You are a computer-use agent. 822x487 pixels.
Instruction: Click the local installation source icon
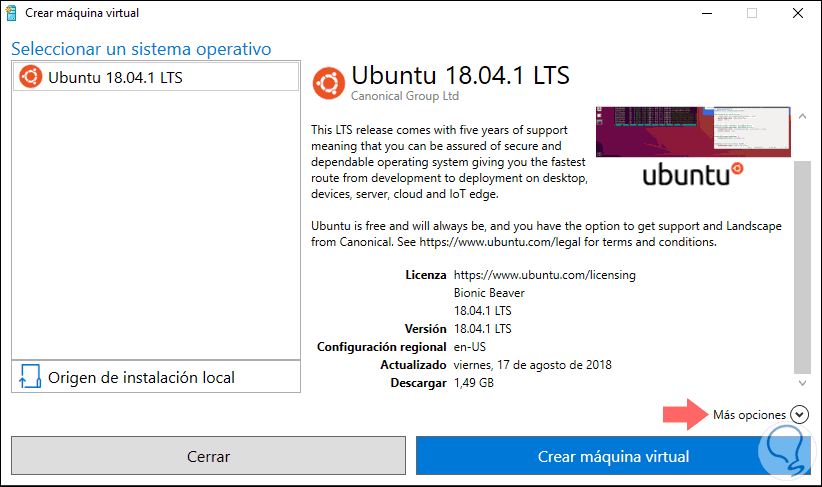pos(31,377)
